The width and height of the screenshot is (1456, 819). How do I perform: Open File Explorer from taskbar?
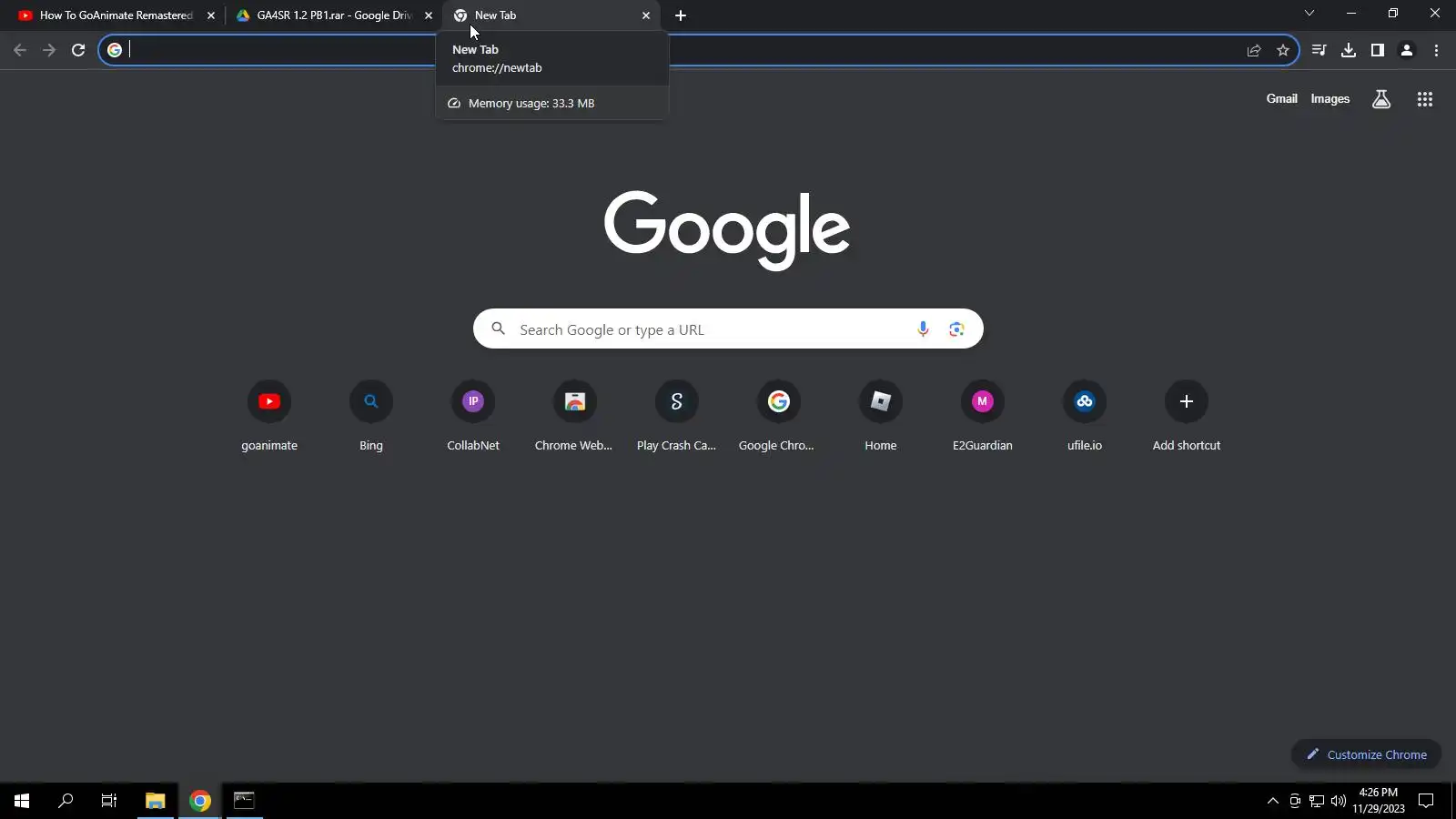(156, 801)
